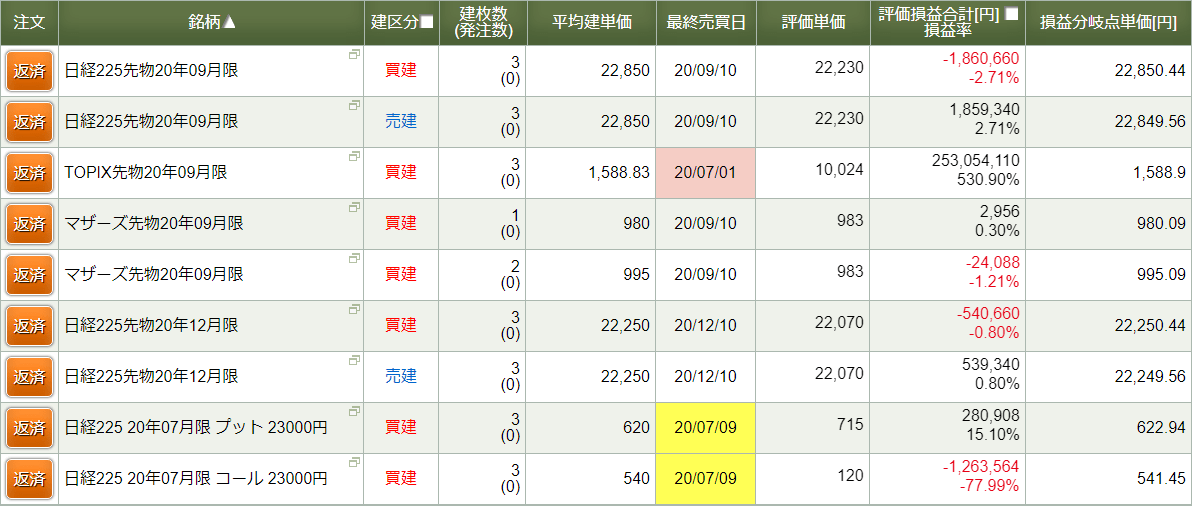Click 返済 for the 日経225先物20年09月限 買建 position
The width and height of the screenshot is (1193, 506).
click(29, 71)
